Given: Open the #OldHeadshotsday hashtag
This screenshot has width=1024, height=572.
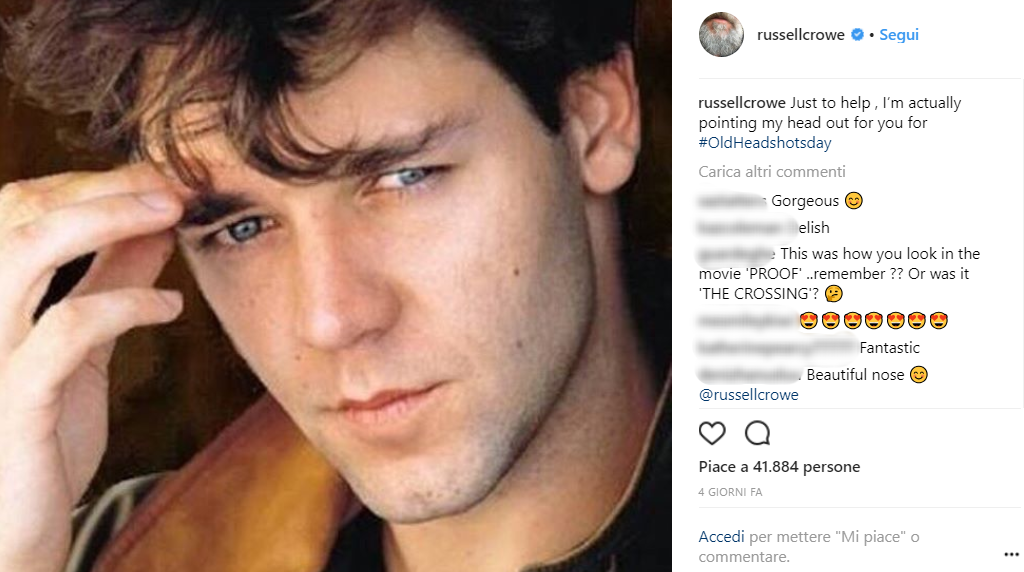Looking at the screenshot, I should [x=765, y=143].
